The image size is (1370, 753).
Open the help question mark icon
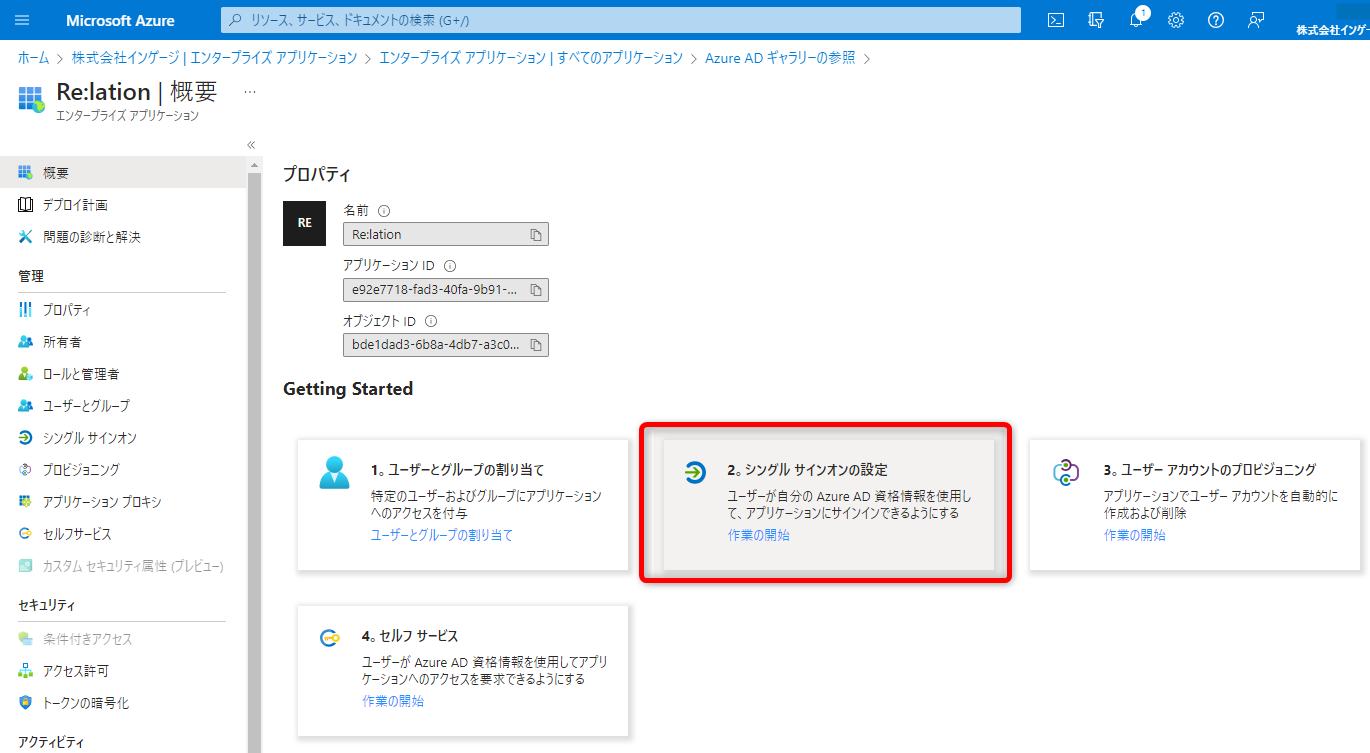point(1216,20)
